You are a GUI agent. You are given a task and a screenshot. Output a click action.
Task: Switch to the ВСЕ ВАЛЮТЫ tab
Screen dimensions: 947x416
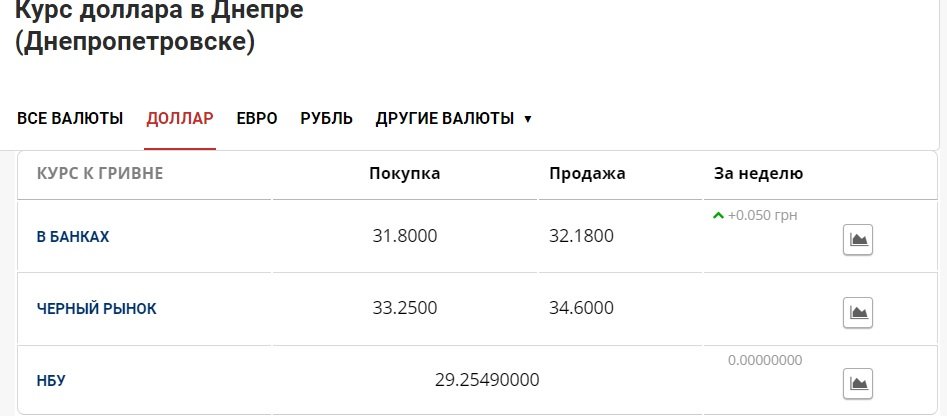pyautogui.click(x=70, y=118)
